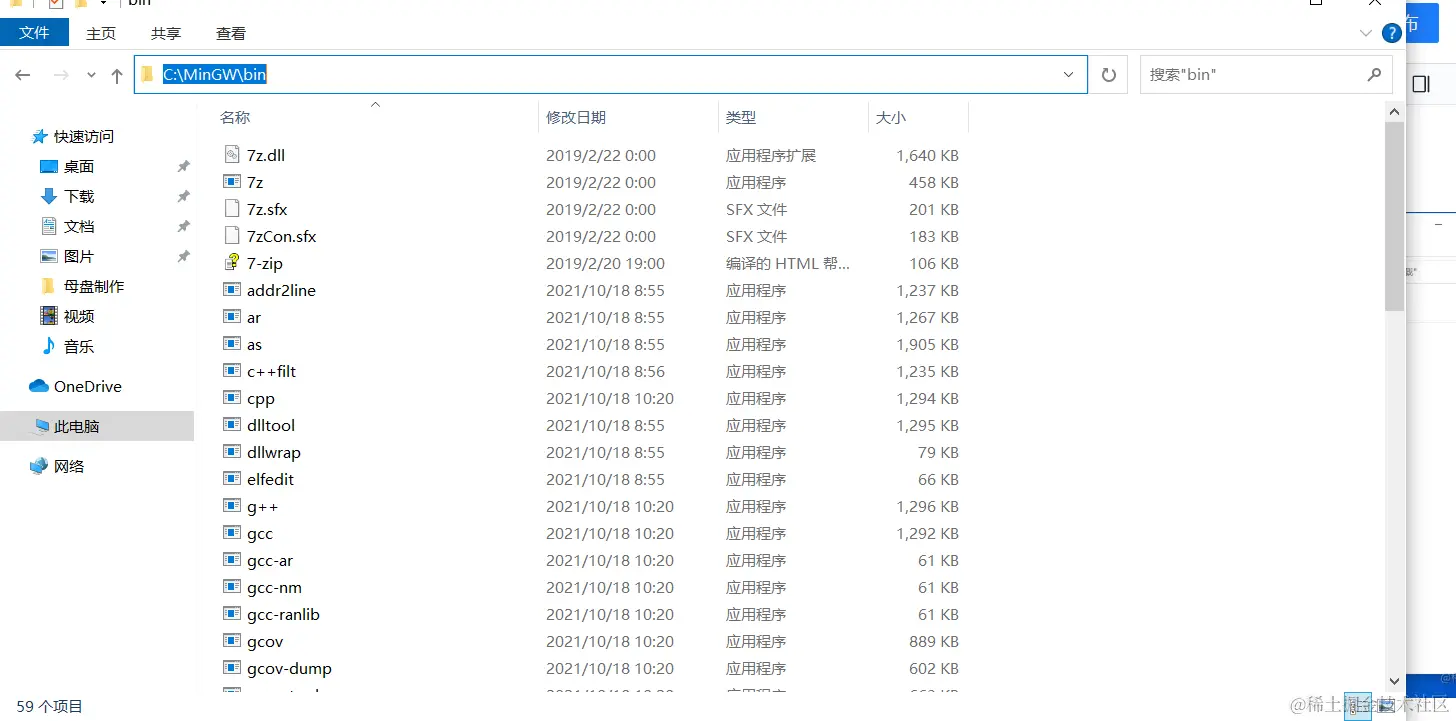Select 此电脑 in the navigation pane
Screen dimensions: 1456x721
pyautogui.click(x=77, y=426)
